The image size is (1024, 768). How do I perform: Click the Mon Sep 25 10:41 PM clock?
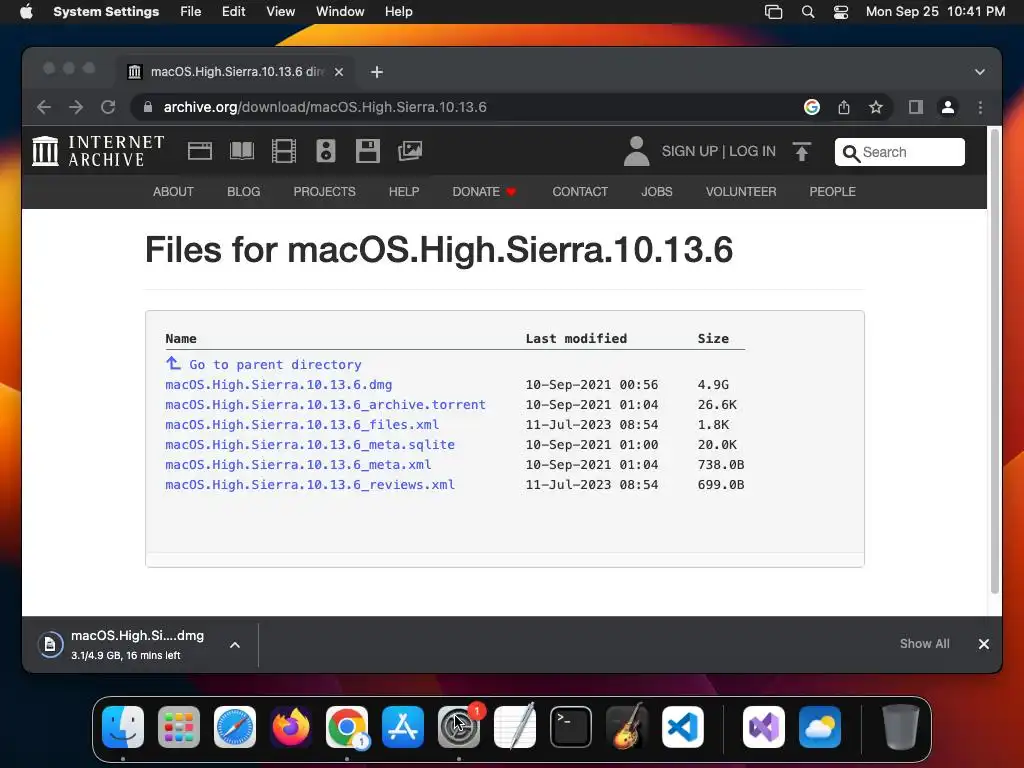click(x=935, y=12)
